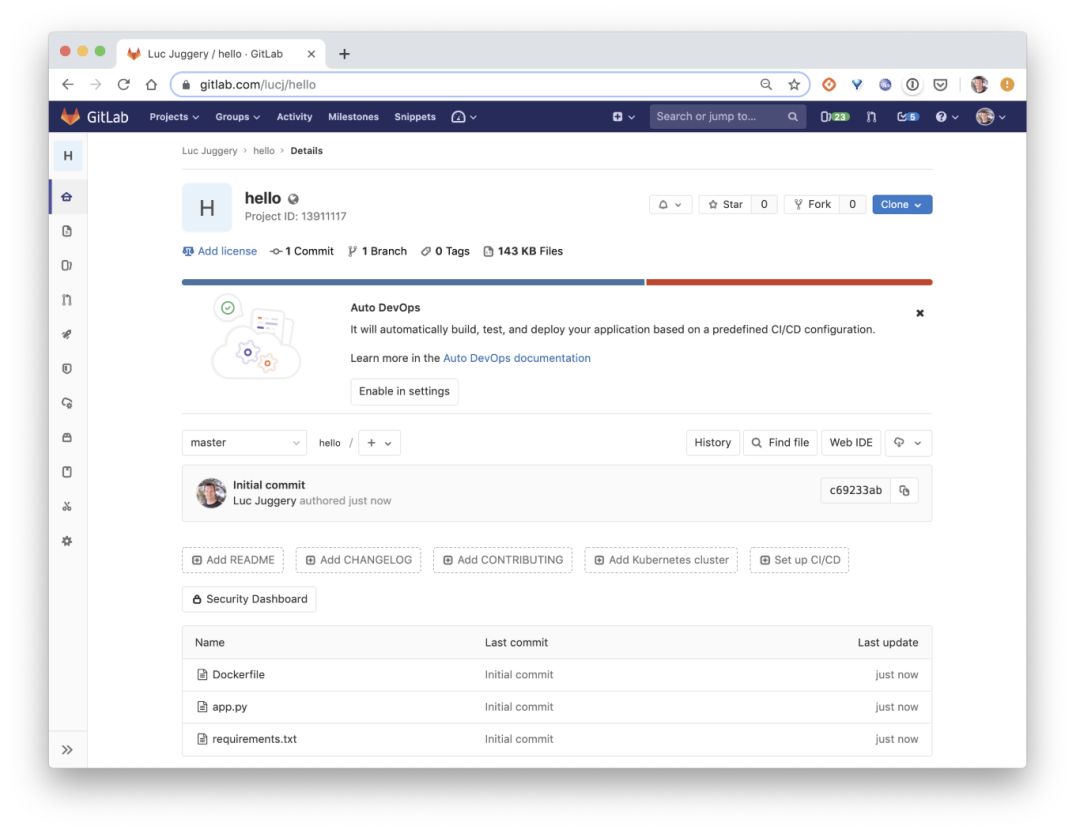The width and height of the screenshot is (1080, 830).
Task: Click zoom magnifier icon in address bar
Action: tap(766, 84)
